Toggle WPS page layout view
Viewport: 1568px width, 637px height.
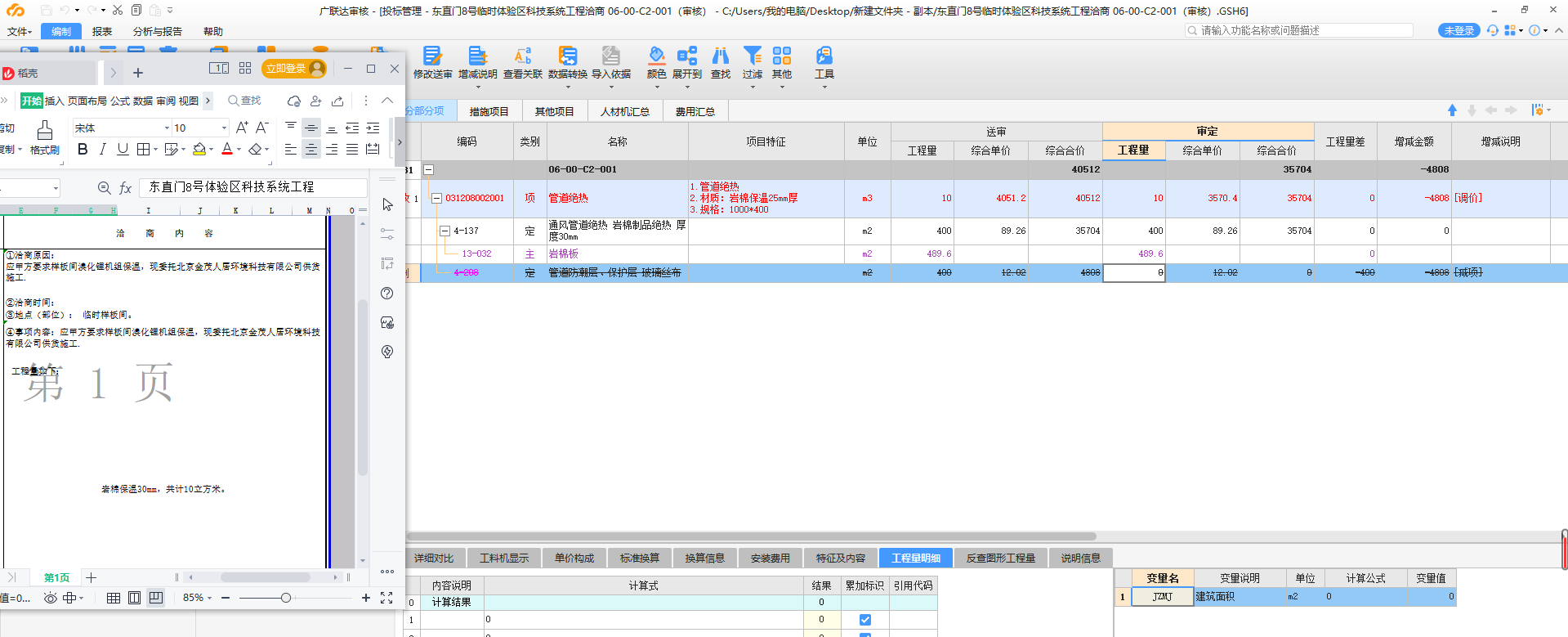click(135, 598)
